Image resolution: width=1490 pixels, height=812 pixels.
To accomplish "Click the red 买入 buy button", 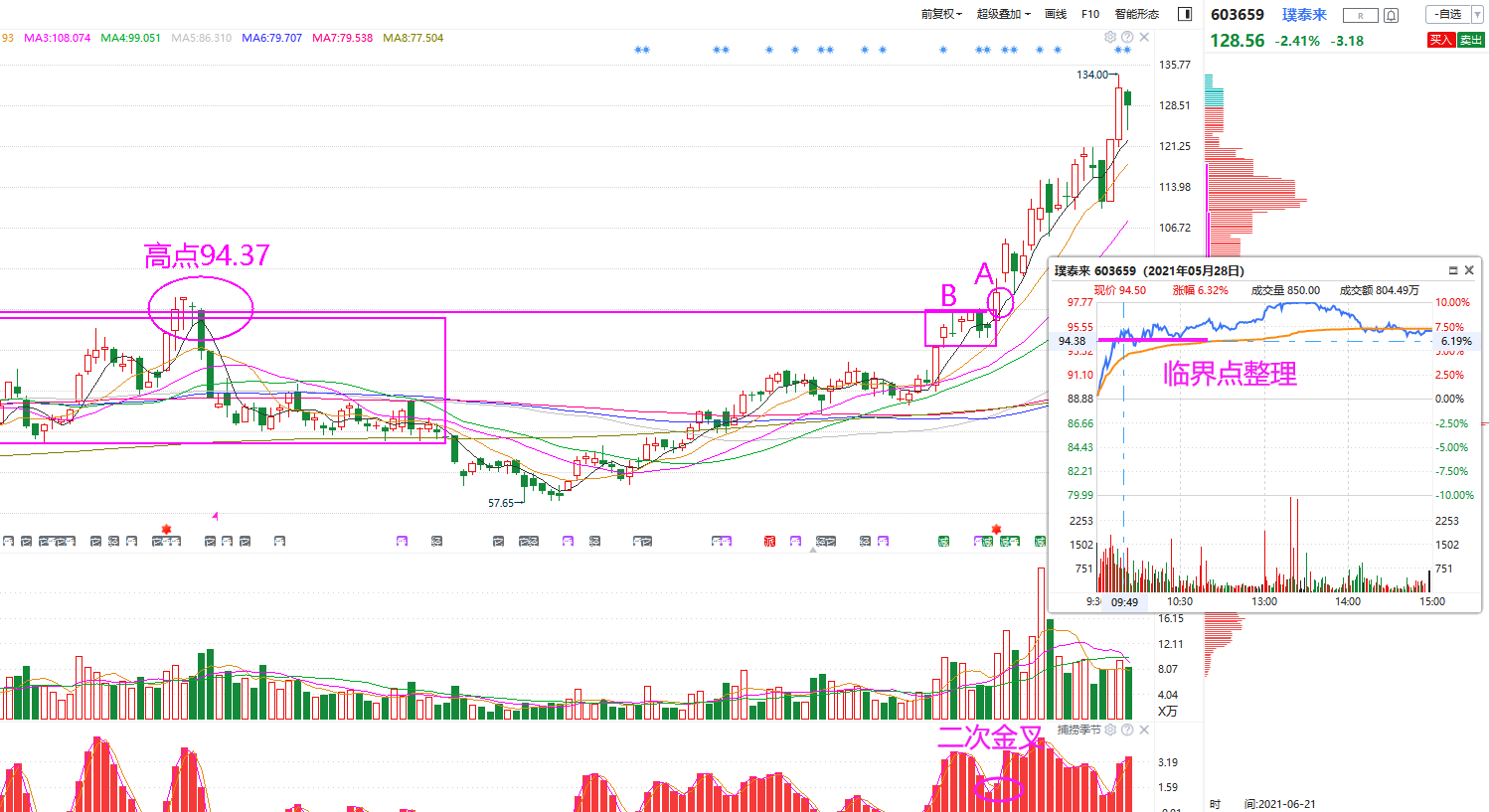I will pos(1441,40).
